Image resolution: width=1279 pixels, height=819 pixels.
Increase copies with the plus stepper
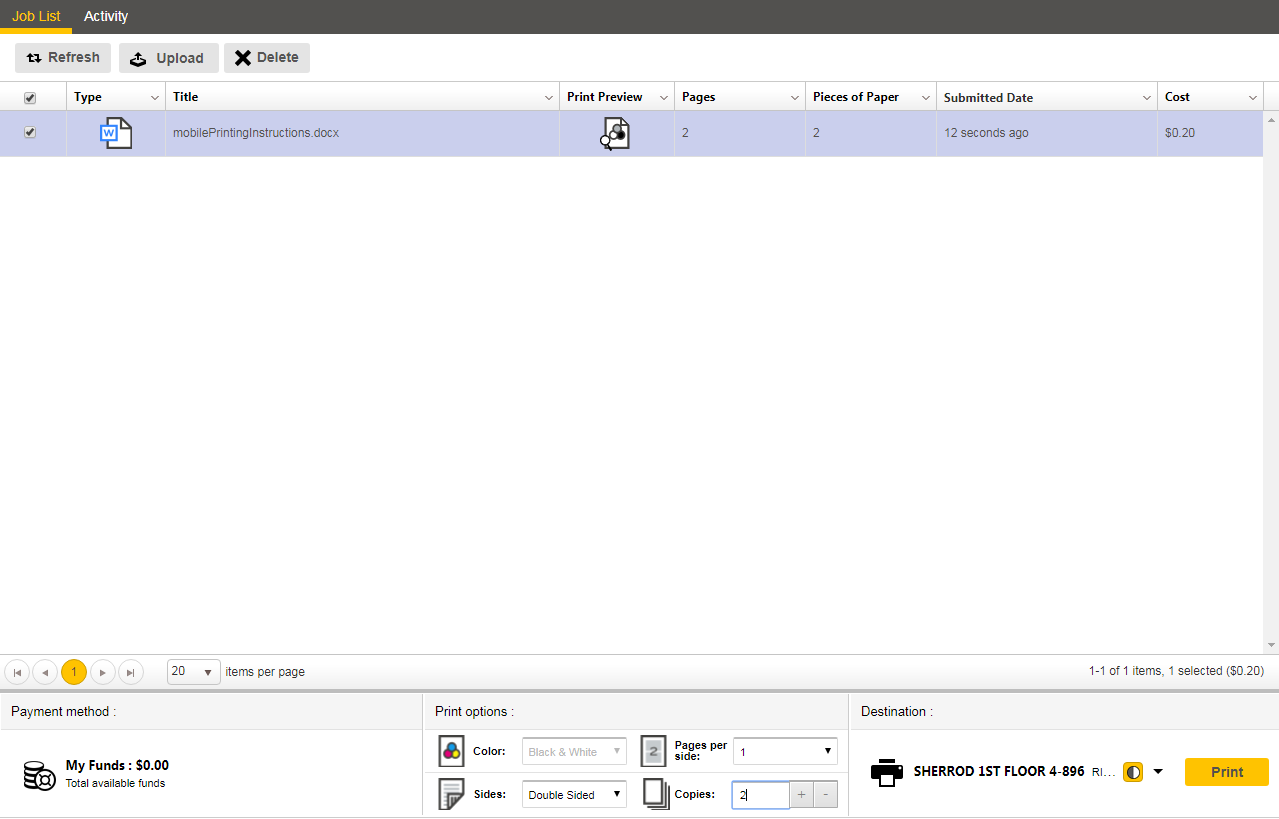pos(801,795)
